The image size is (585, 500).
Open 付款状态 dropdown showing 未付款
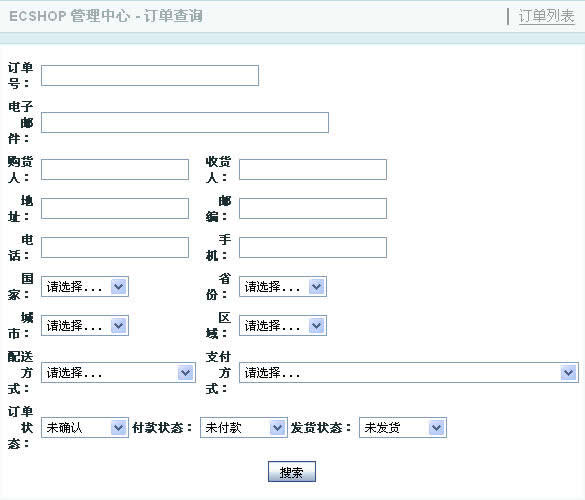[244, 428]
